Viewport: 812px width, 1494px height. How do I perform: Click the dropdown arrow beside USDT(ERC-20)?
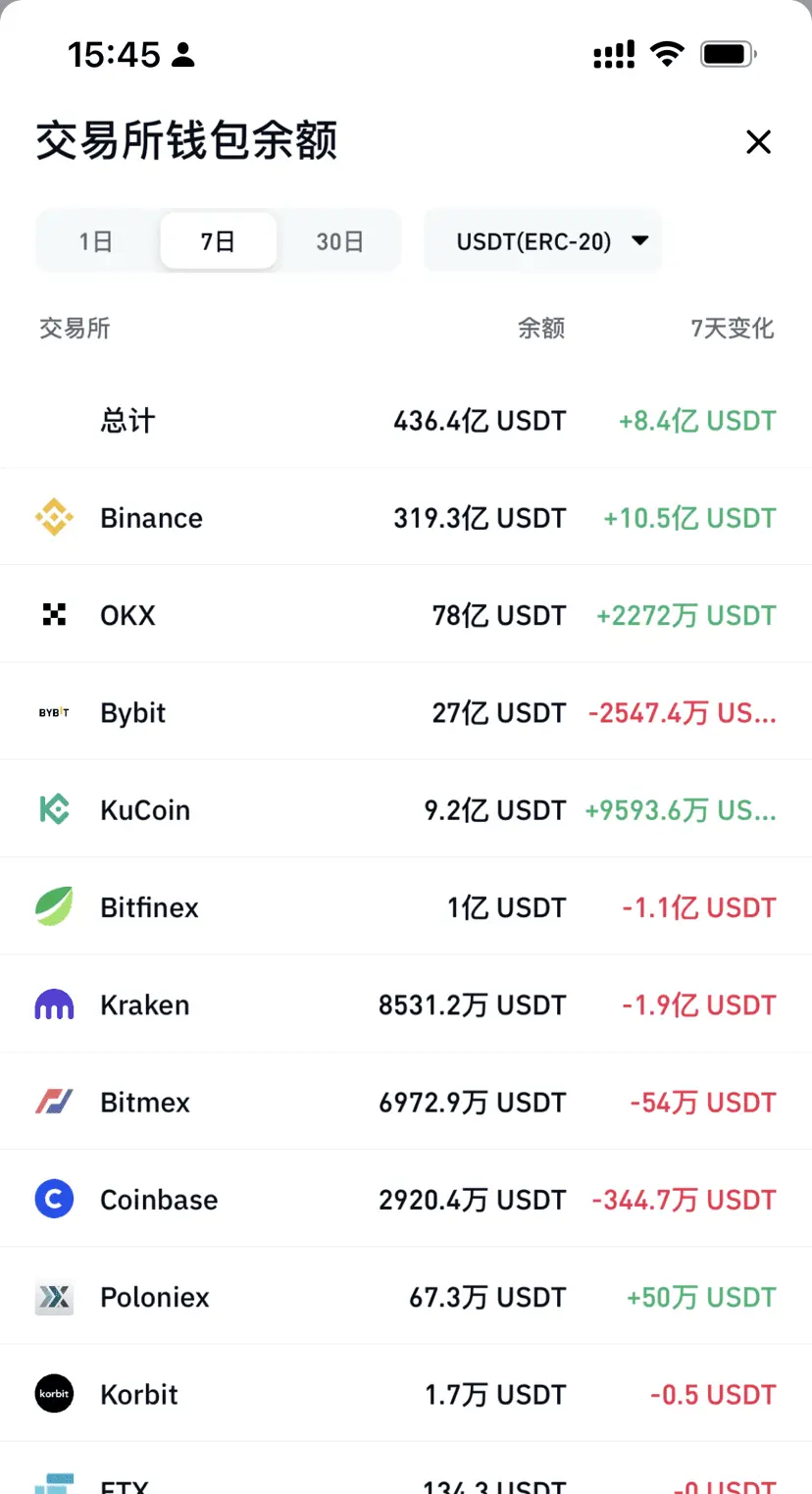(639, 240)
